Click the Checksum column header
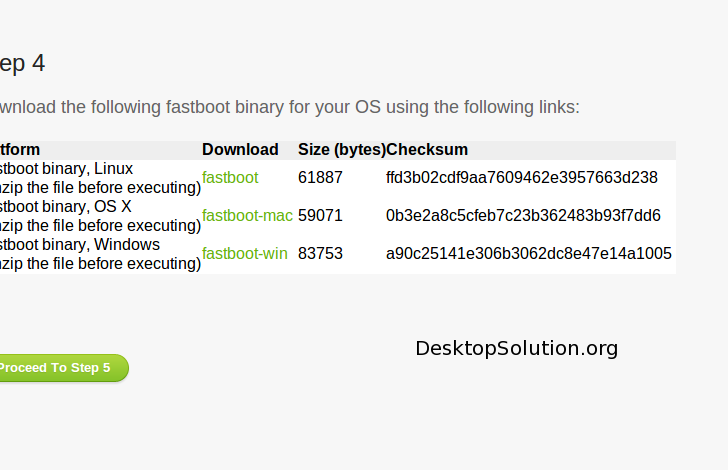The height and width of the screenshot is (470, 728). click(427, 150)
